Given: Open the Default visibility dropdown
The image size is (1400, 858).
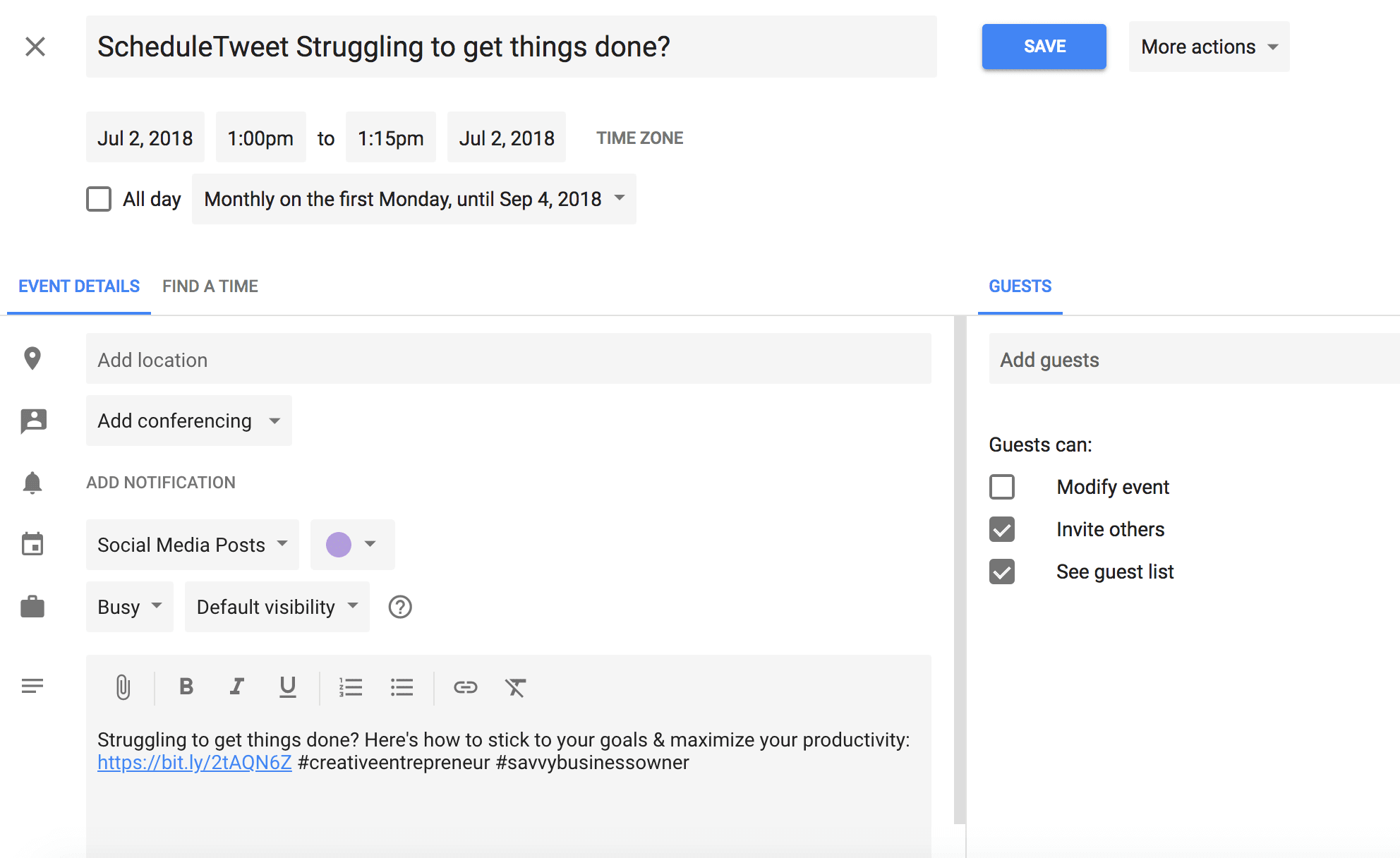Looking at the screenshot, I should (277, 607).
